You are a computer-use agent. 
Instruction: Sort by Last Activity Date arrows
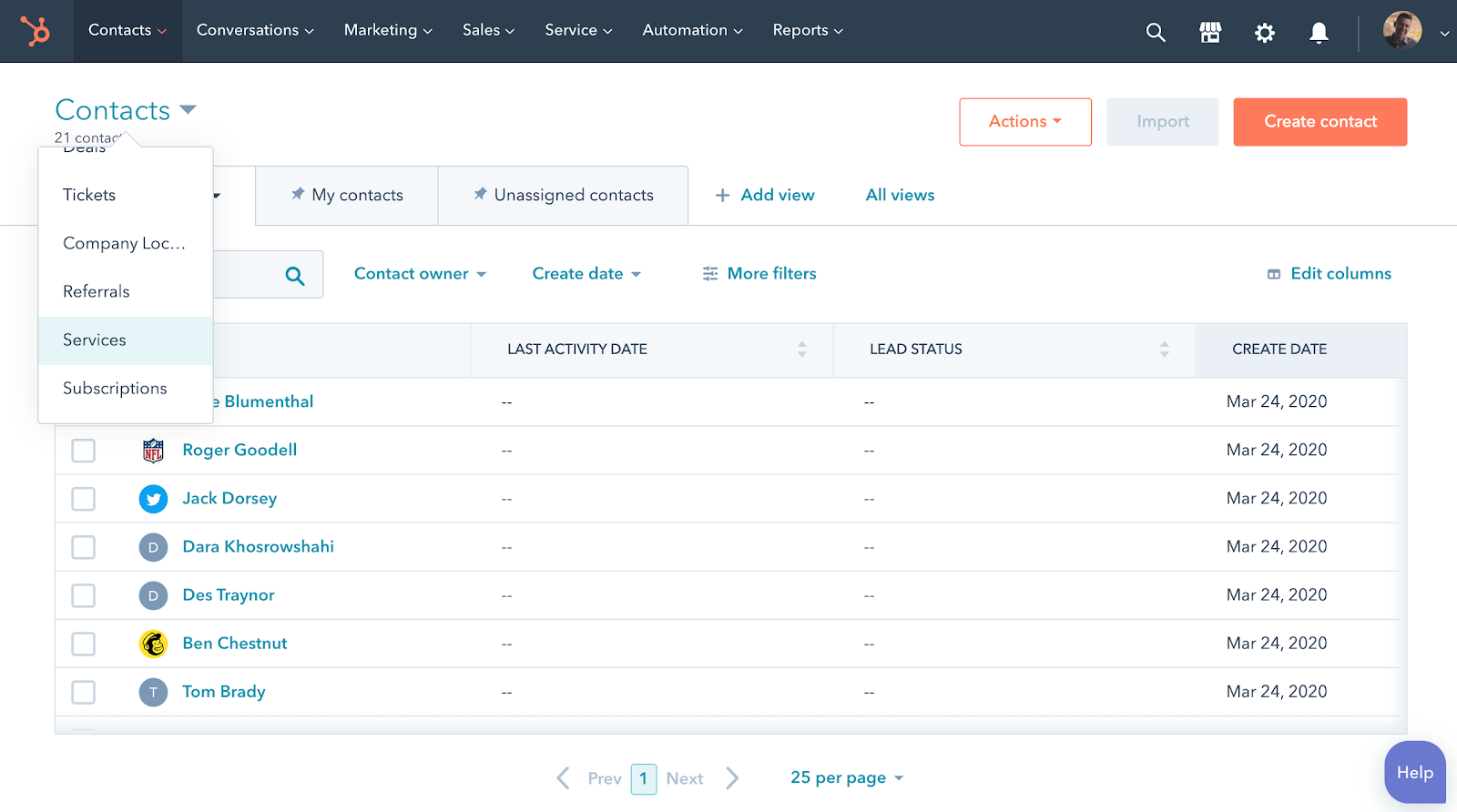tap(802, 350)
